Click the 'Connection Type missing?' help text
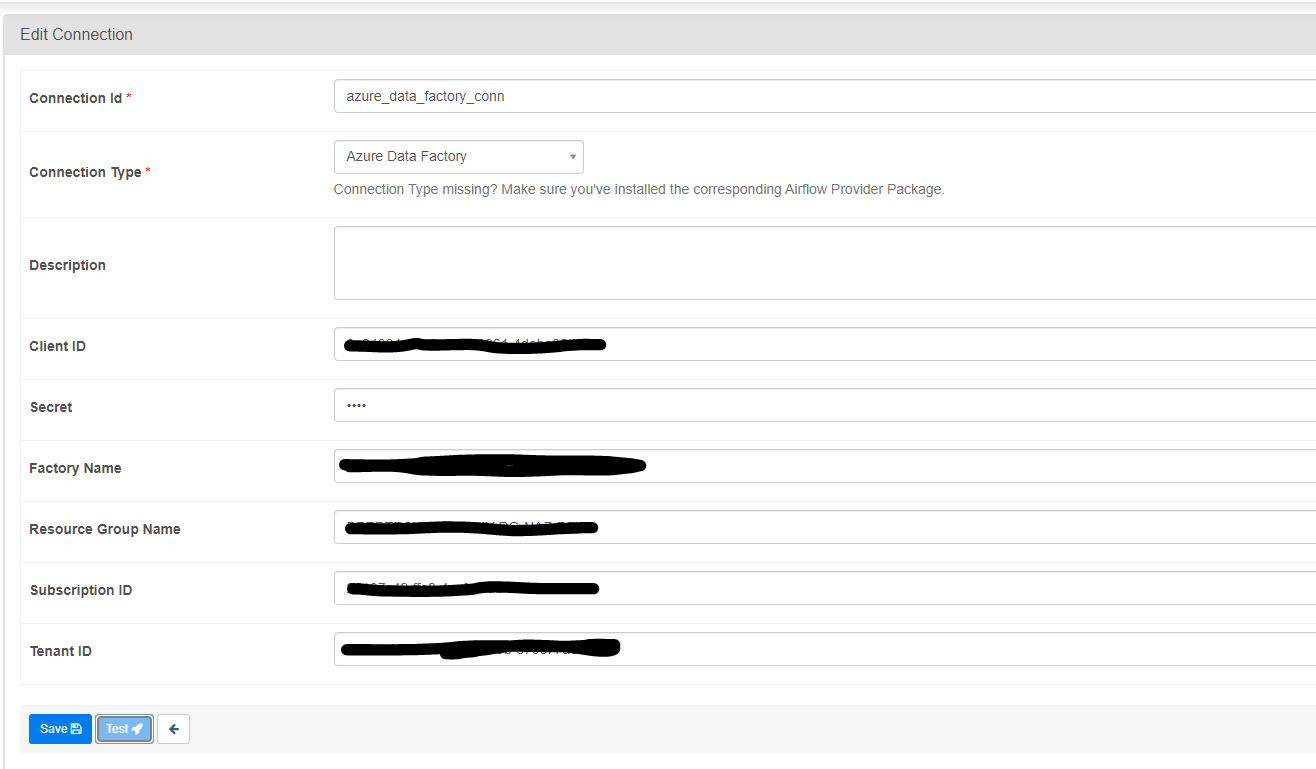The image size is (1316, 769). (639, 189)
